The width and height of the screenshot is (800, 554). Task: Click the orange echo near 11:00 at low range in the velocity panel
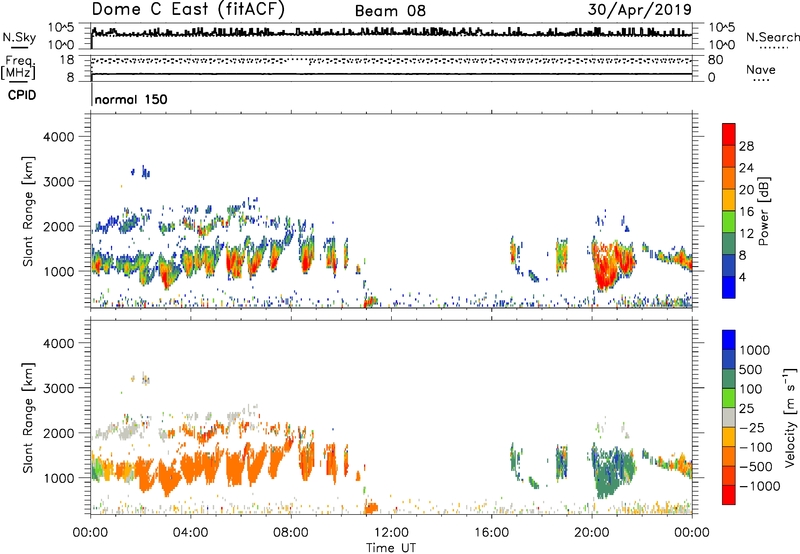[370, 508]
